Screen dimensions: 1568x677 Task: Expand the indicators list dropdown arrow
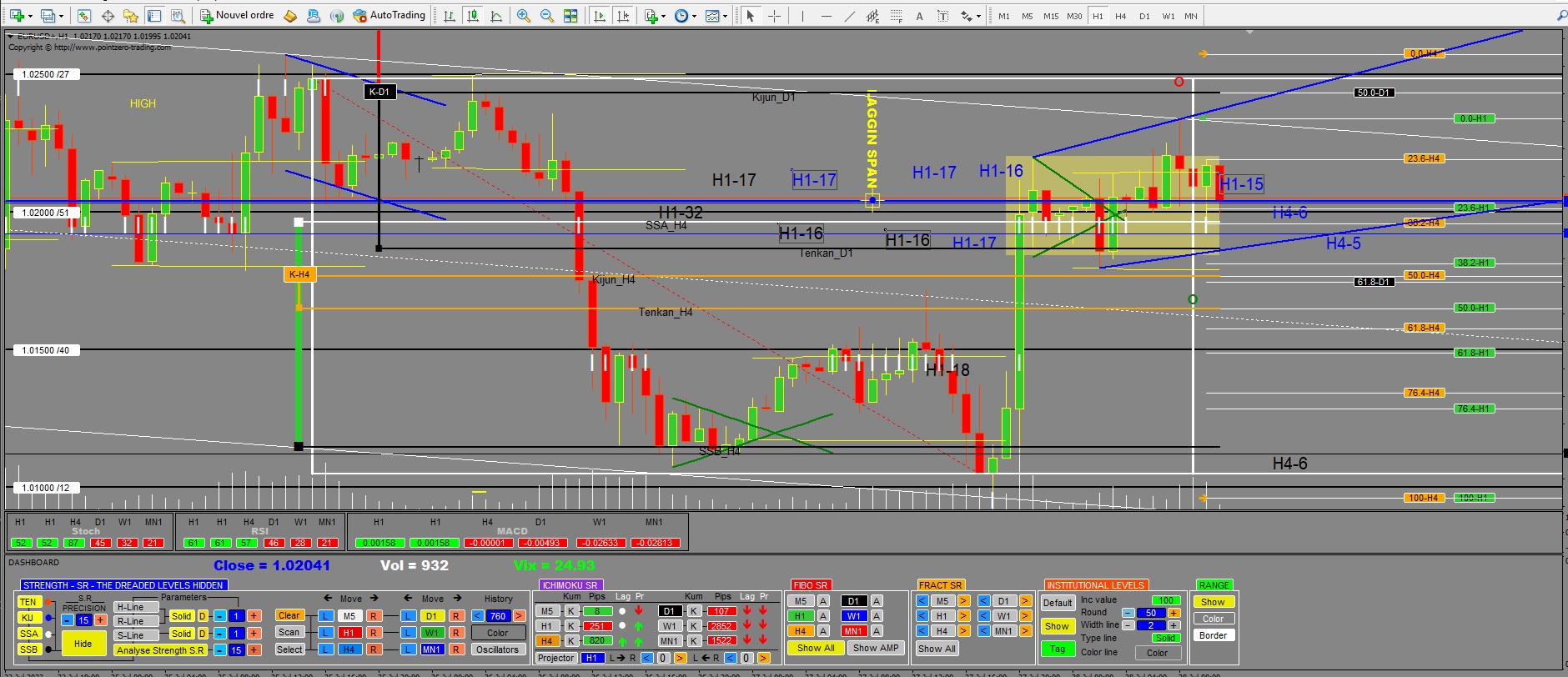click(664, 16)
